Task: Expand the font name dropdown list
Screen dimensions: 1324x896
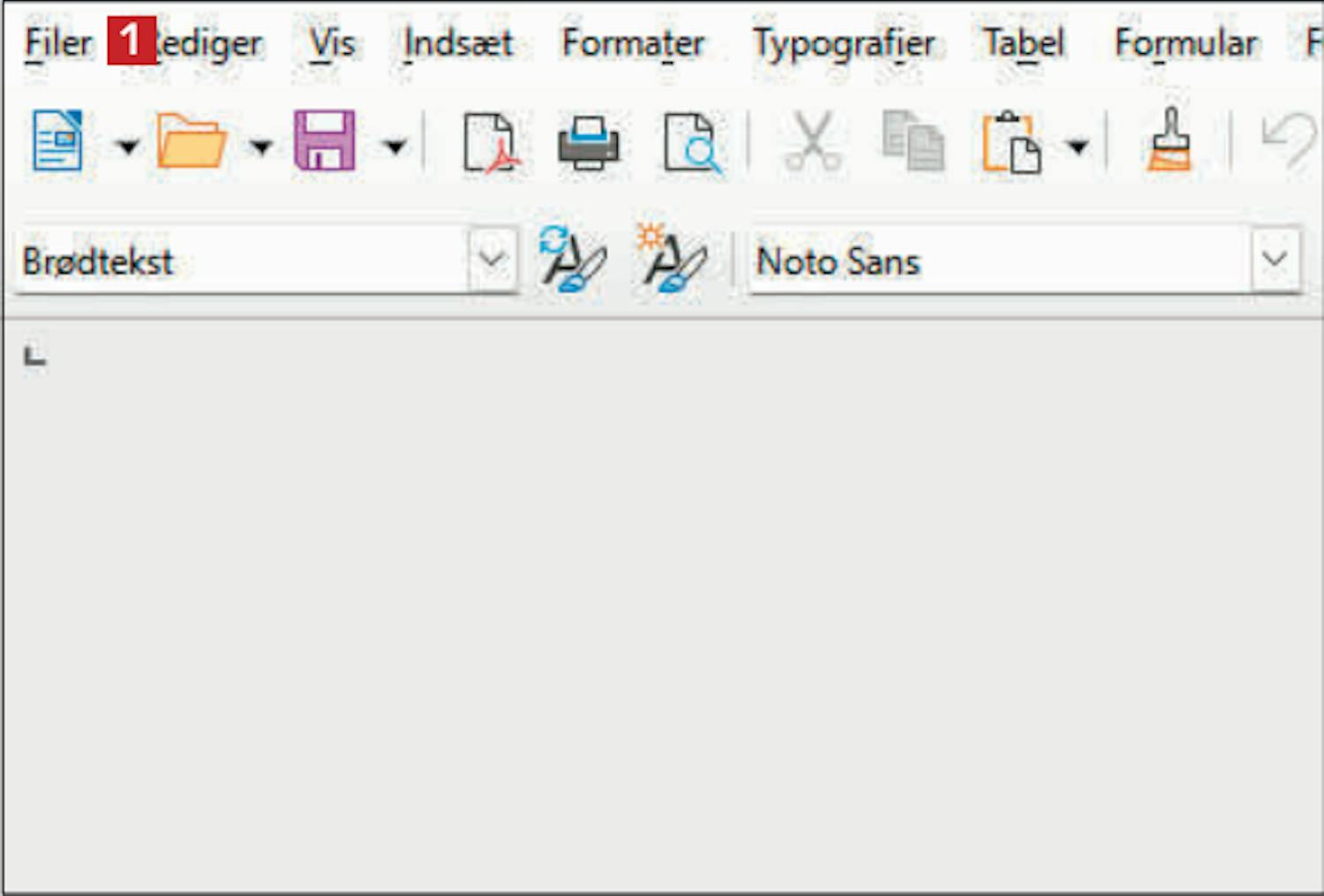Action: [1275, 260]
